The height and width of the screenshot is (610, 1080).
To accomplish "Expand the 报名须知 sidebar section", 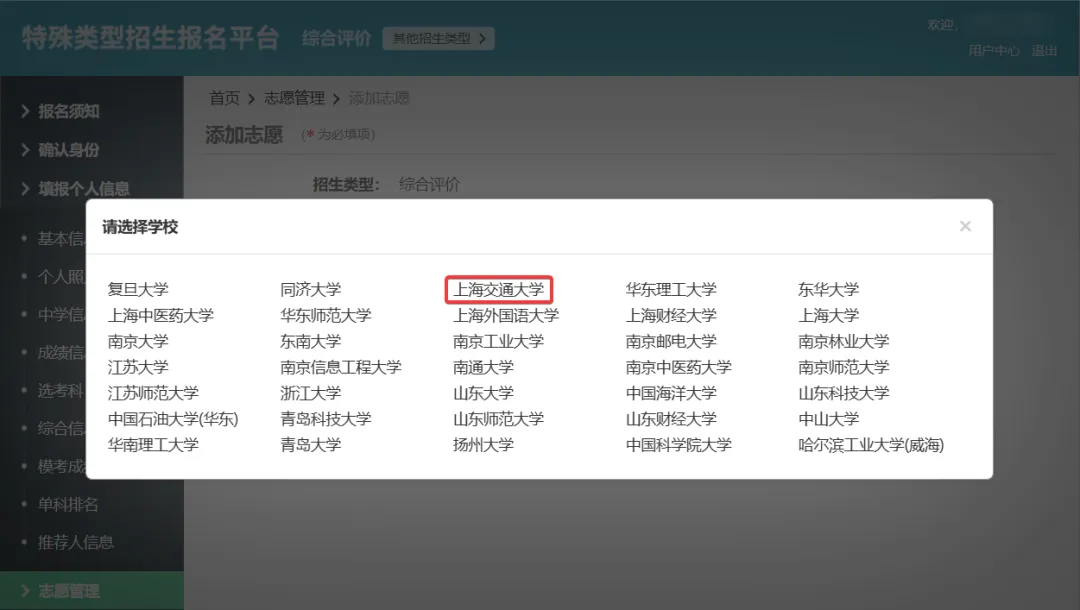I will click(x=68, y=112).
